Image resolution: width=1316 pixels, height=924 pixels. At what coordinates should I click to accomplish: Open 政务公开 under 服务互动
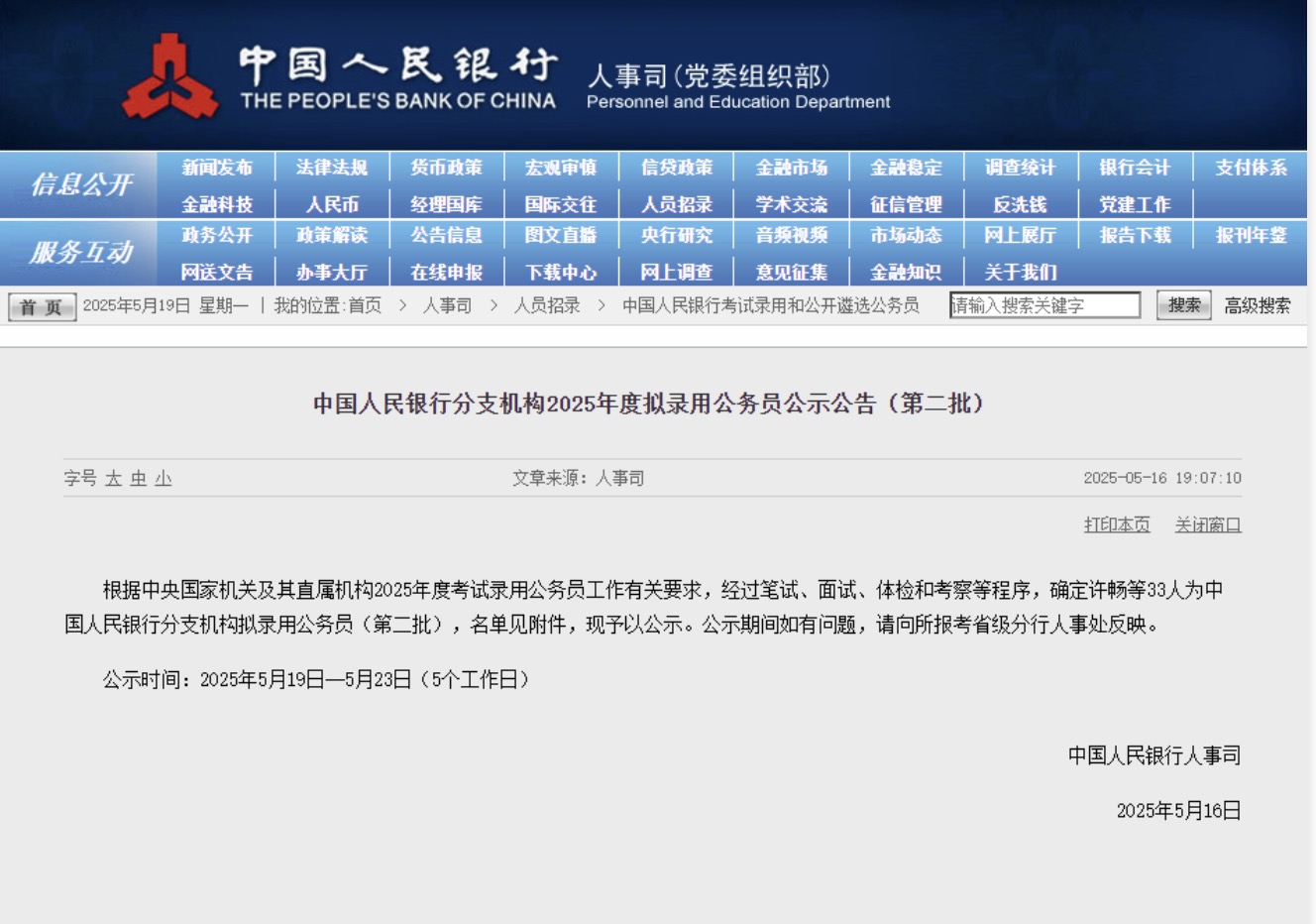click(x=217, y=235)
